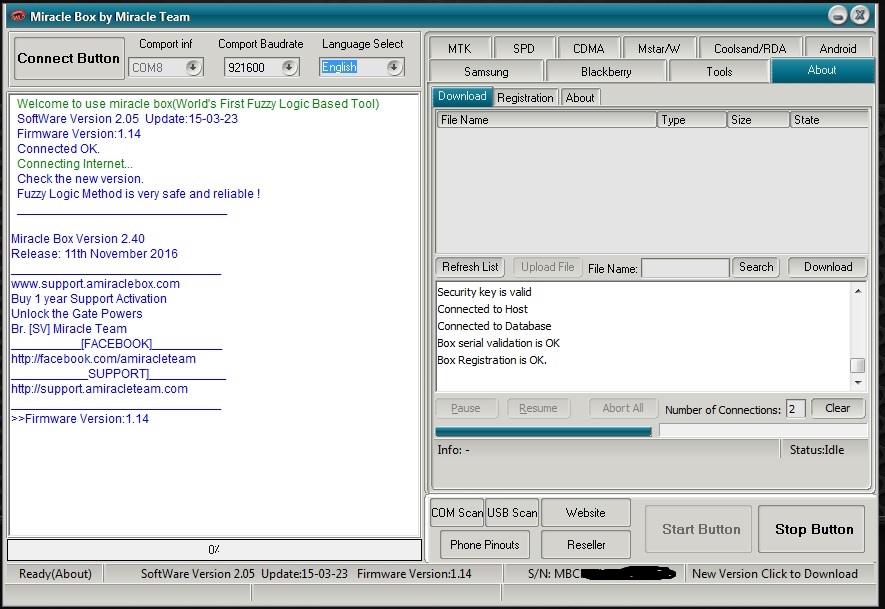
Task: Click the teal download progress bar
Action: pos(543,432)
